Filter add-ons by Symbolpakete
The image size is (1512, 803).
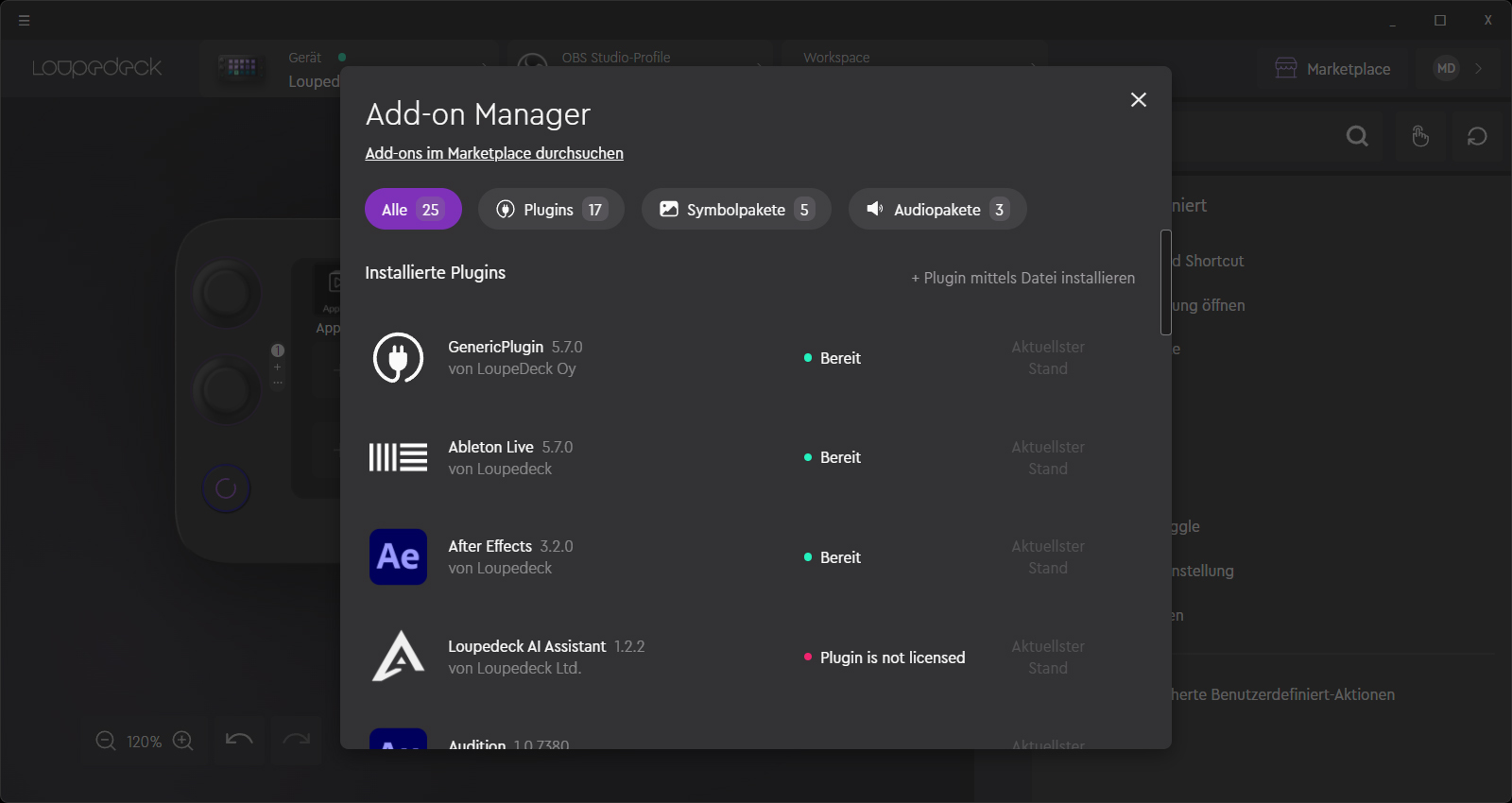pos(736,210)
